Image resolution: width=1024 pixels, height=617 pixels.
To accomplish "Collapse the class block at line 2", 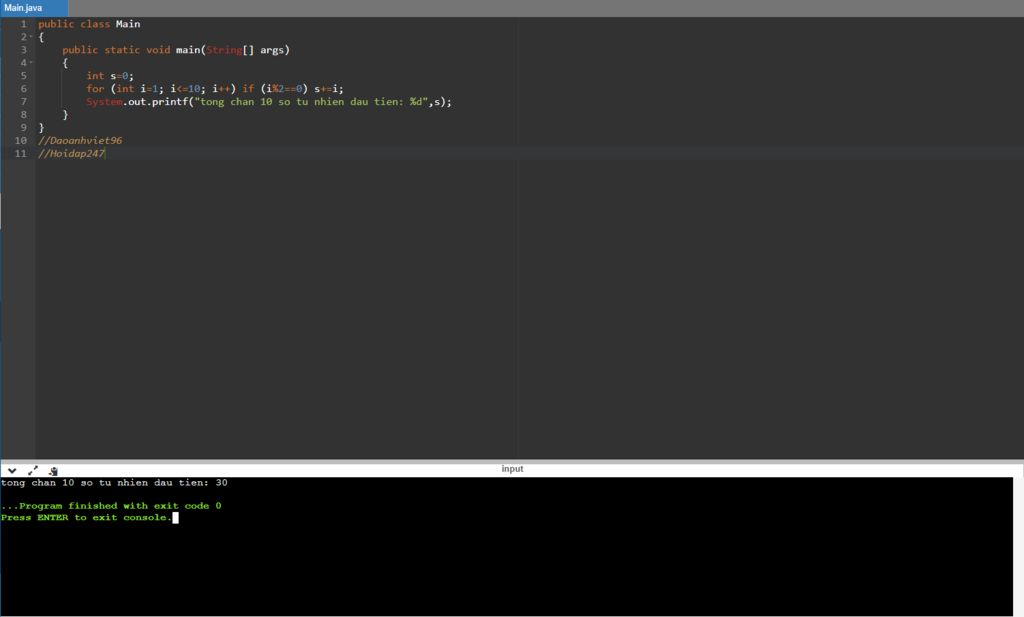I will click(x=31, y=37).
